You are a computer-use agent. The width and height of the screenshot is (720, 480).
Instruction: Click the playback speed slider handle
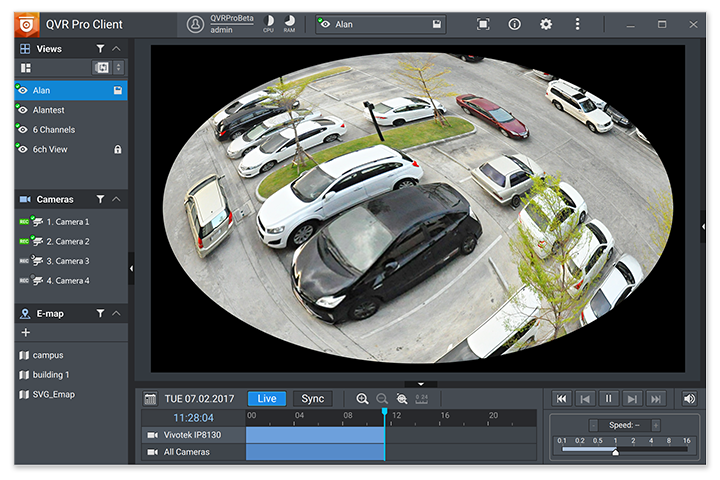coord(615,452)
